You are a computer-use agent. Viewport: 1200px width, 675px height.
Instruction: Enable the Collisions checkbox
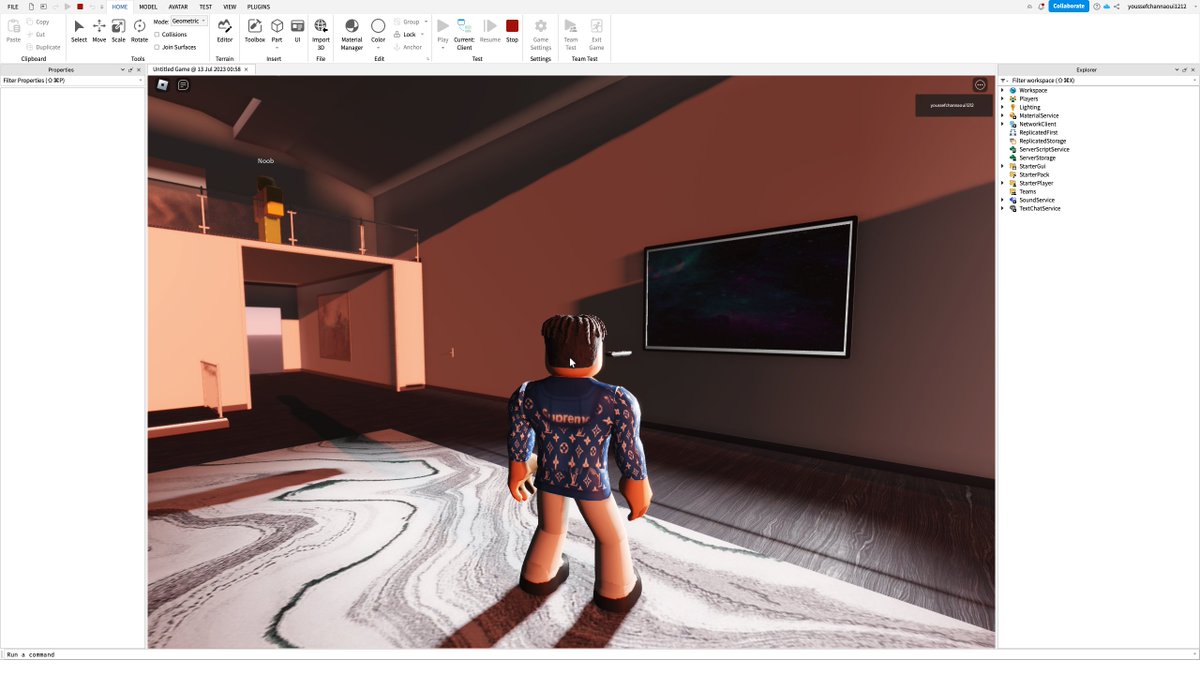(157, 34)
